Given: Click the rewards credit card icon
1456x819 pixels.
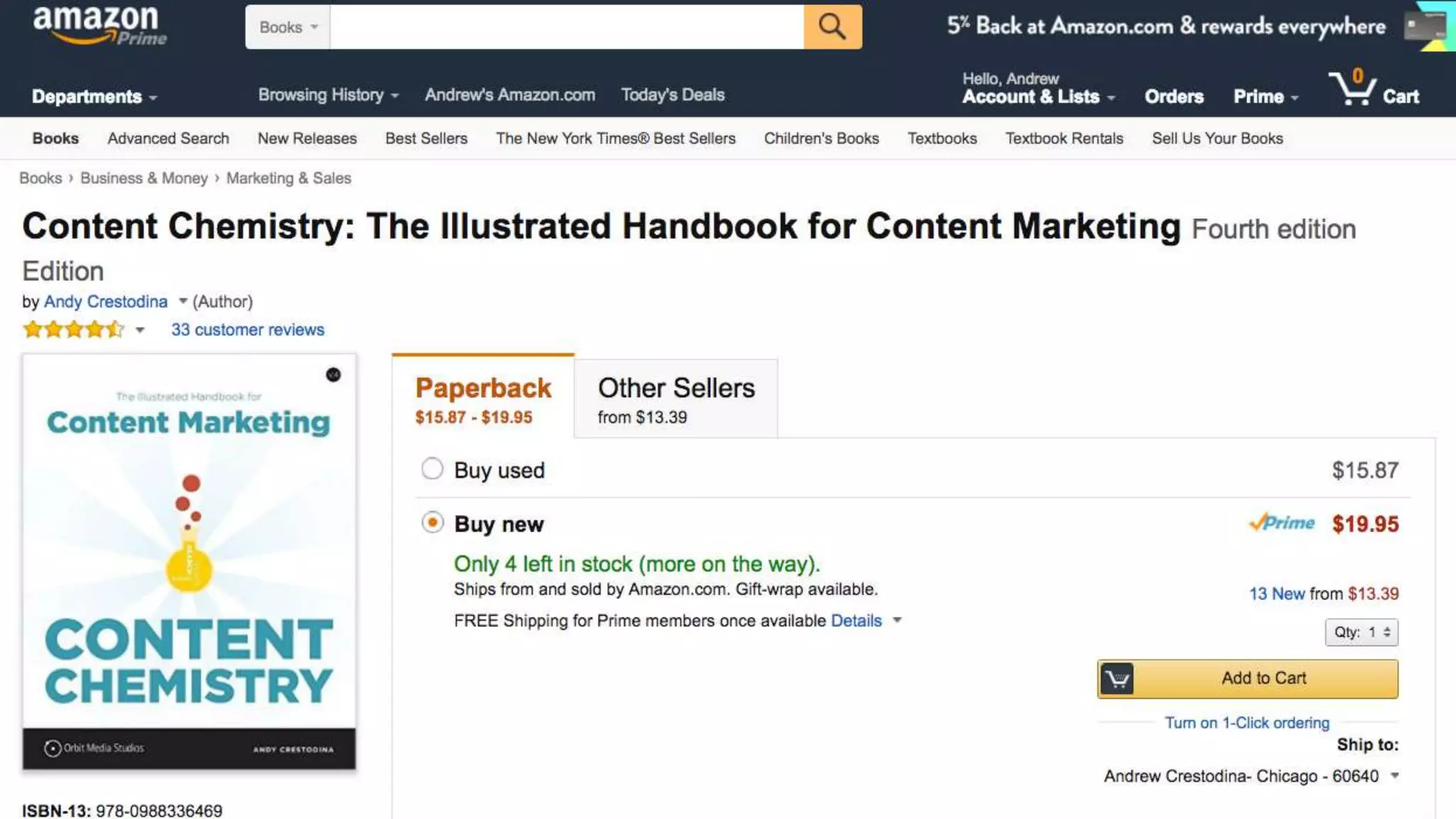Looking at the screenshot, I should pos(1426,27).
